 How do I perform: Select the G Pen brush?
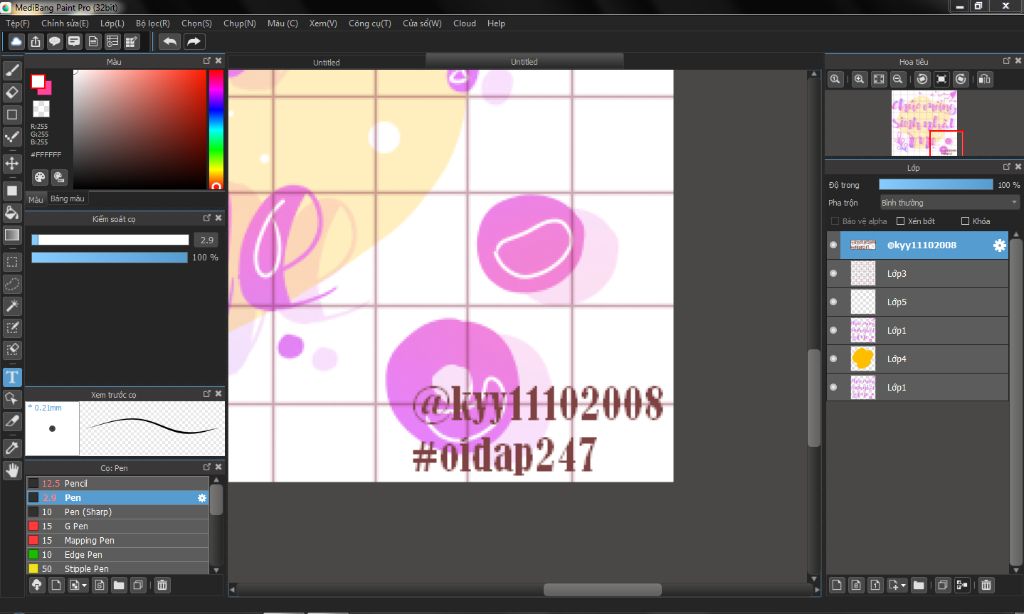point(118,526)
